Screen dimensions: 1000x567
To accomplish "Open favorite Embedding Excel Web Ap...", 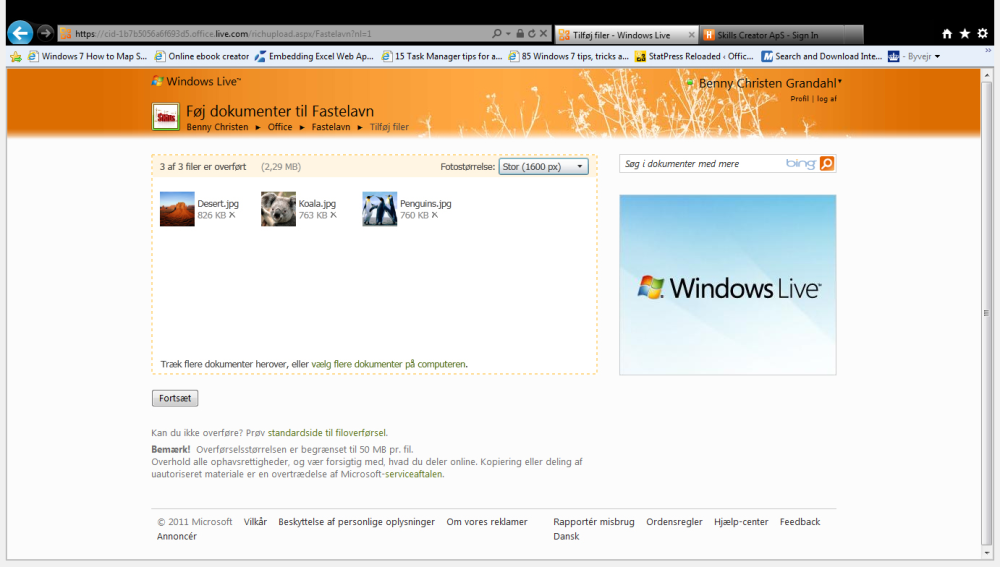I will pyautogui.click(x=314, y=57).
